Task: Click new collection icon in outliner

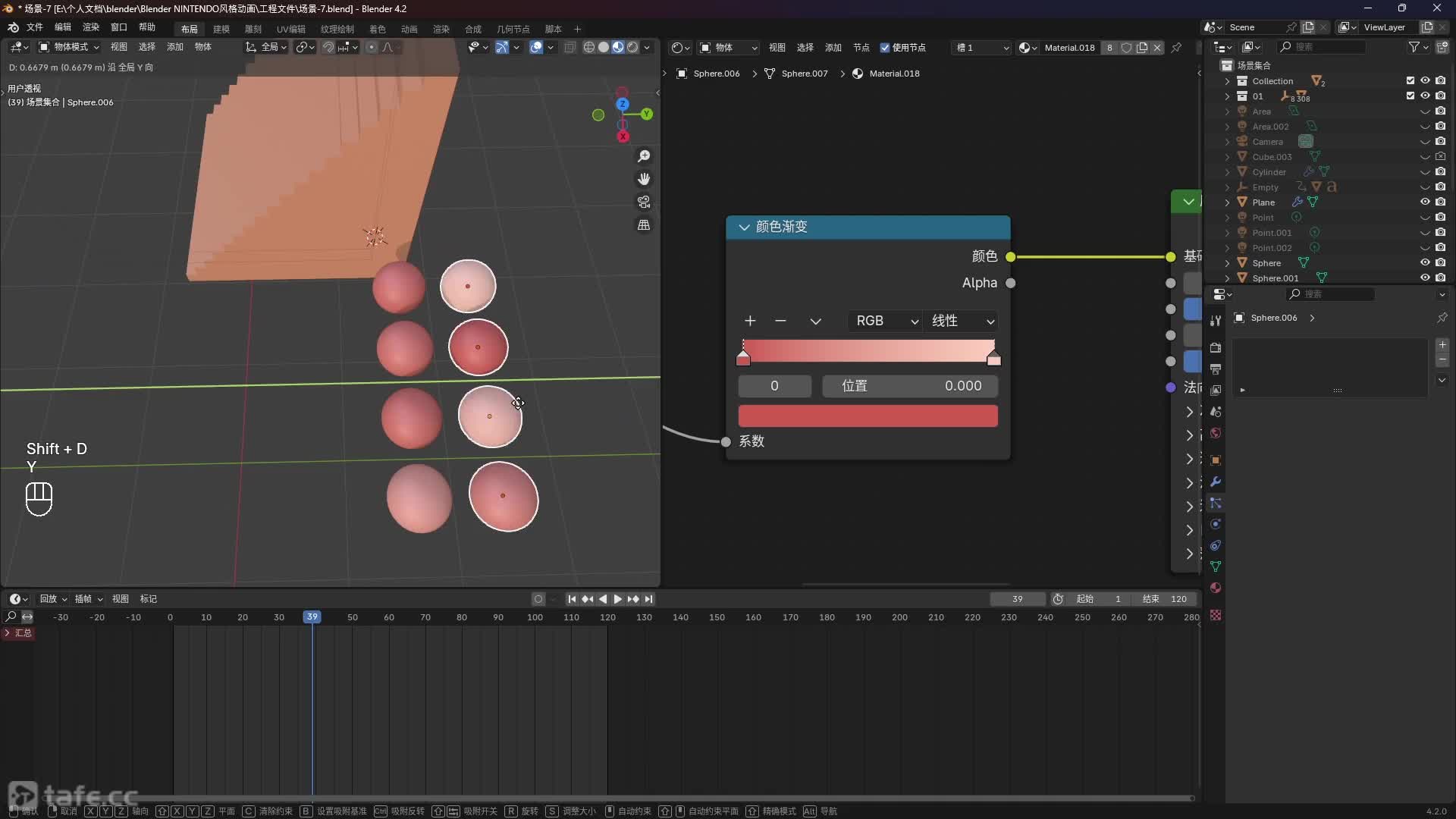Action: [1442, 47]
